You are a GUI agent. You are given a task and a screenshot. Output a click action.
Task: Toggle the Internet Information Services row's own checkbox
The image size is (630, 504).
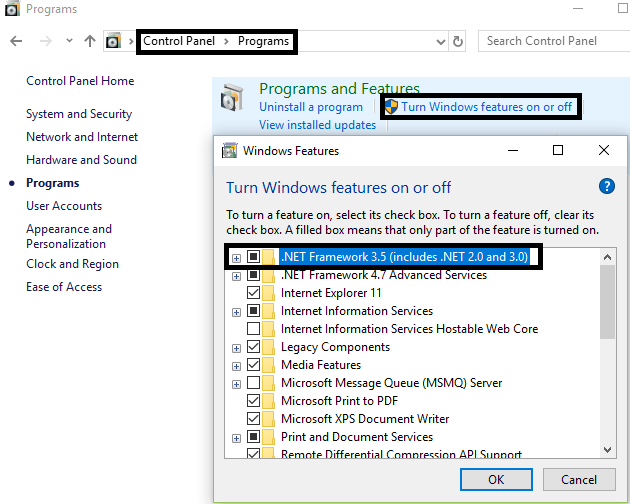[254, 311]
